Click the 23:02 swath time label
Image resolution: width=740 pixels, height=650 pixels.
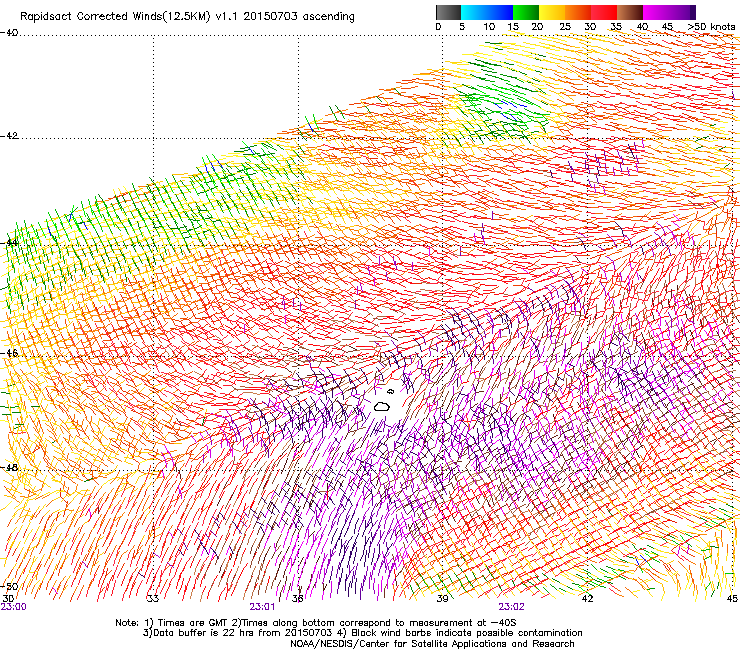click(512, 607)
